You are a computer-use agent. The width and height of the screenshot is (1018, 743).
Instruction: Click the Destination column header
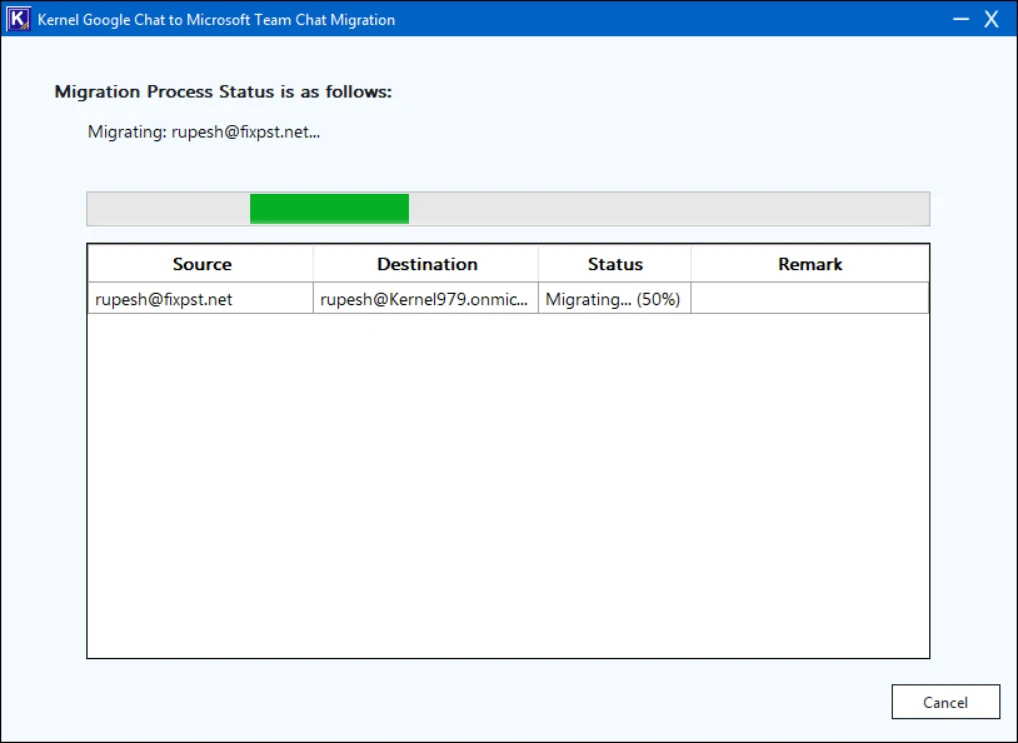point(426,264)
